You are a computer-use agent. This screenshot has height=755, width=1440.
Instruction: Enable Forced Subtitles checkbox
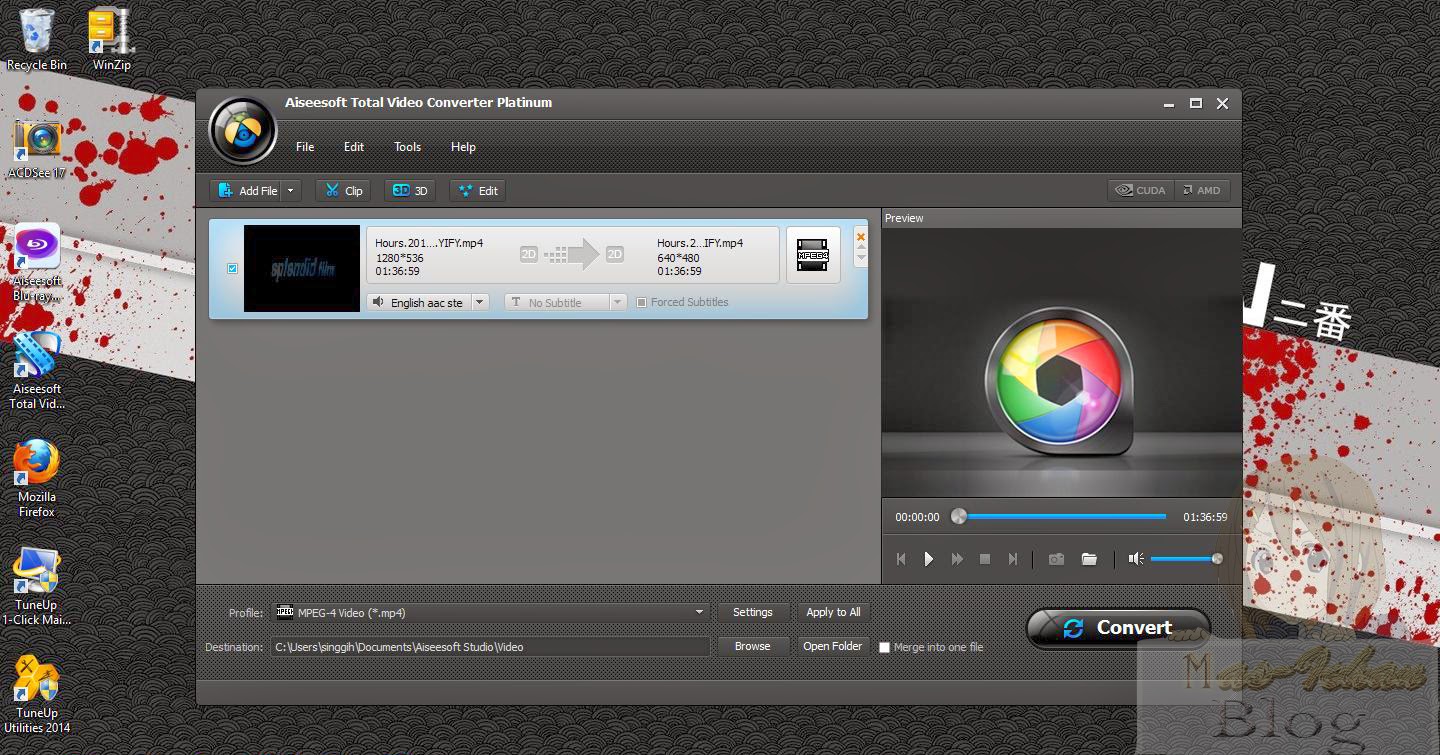(642, 302)
